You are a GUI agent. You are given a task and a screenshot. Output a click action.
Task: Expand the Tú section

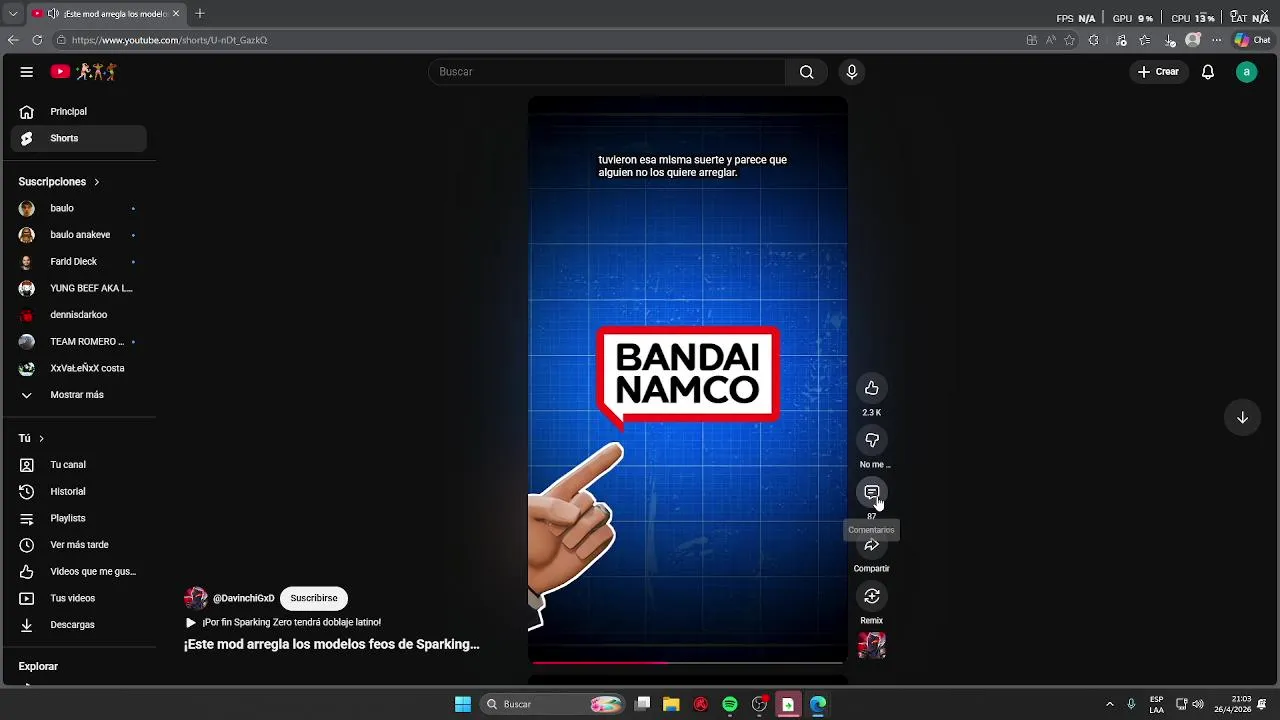32,438
